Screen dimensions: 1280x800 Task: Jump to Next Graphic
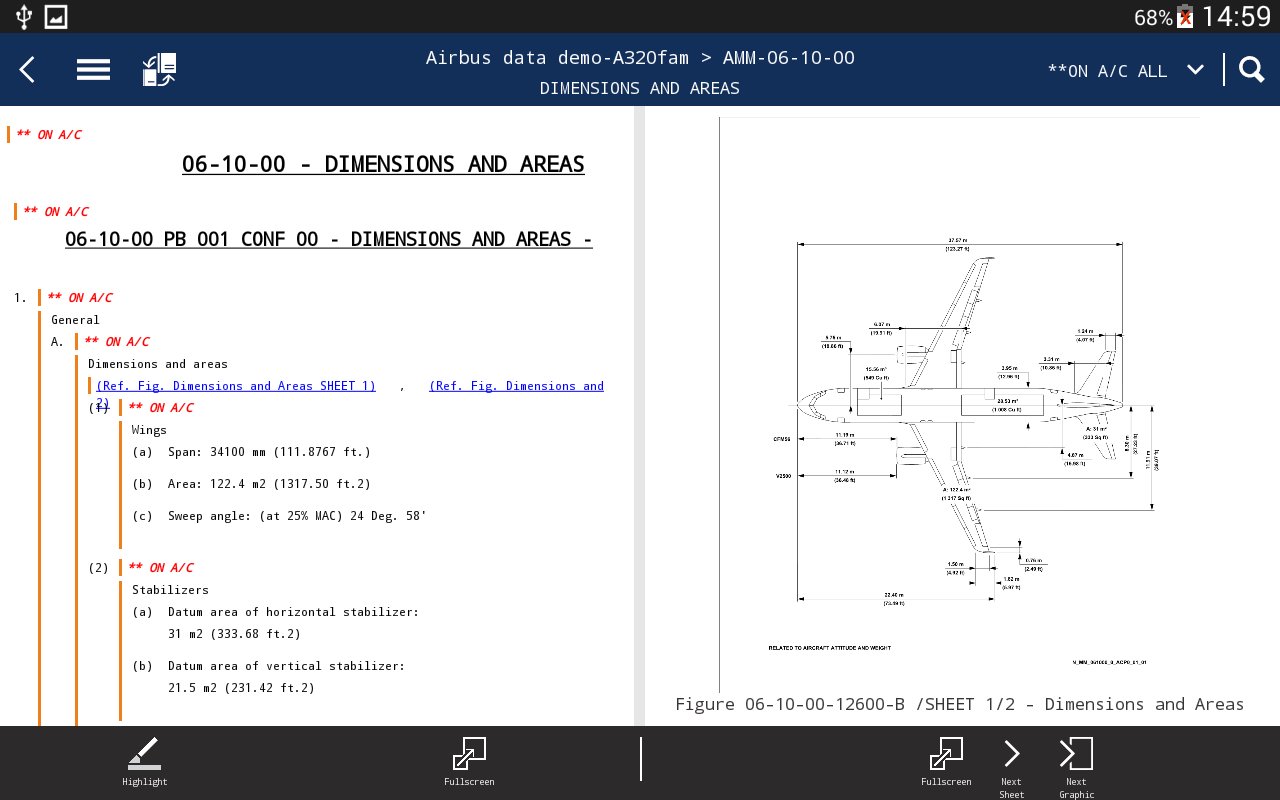(x=1076, y=761)
